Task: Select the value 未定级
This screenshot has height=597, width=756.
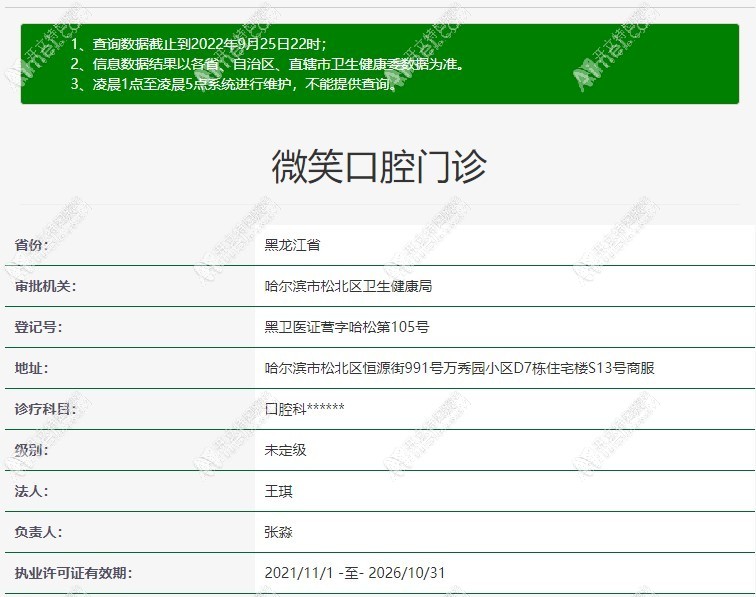Action: tap(285, 450)
